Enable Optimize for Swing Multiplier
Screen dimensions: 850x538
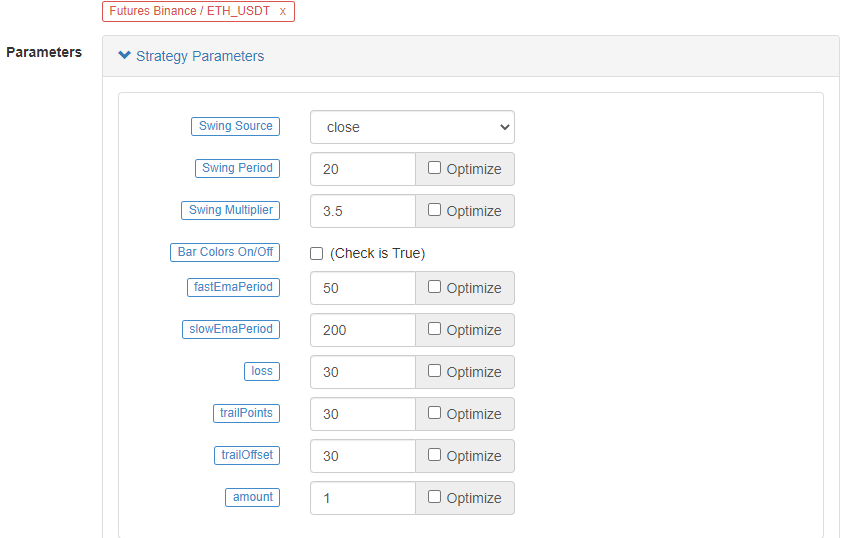[434, 210]
